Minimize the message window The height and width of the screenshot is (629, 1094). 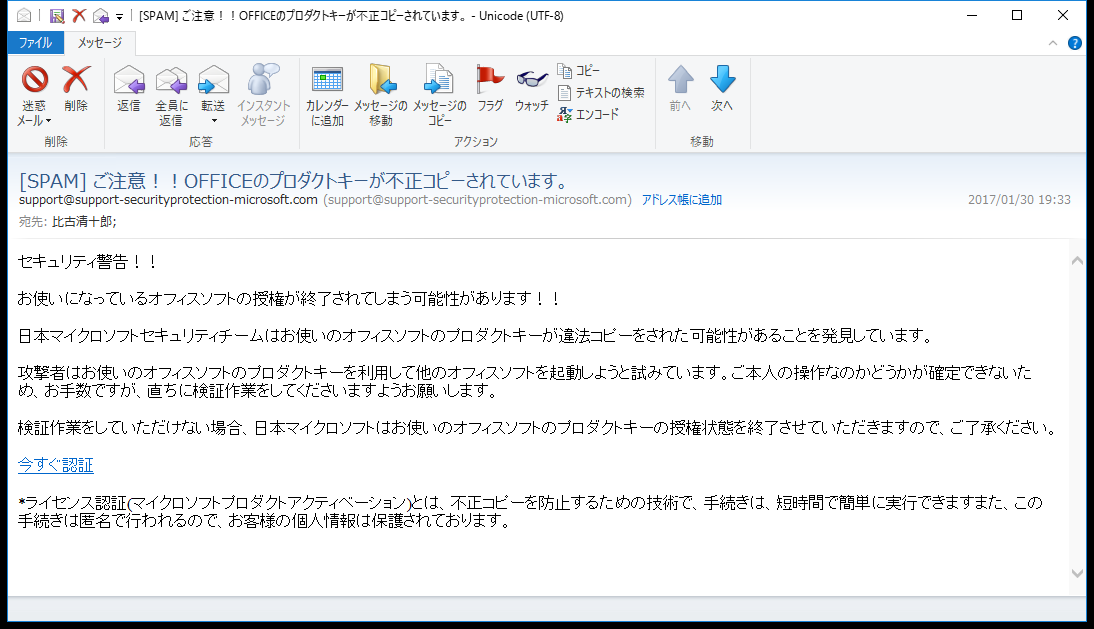972,15
